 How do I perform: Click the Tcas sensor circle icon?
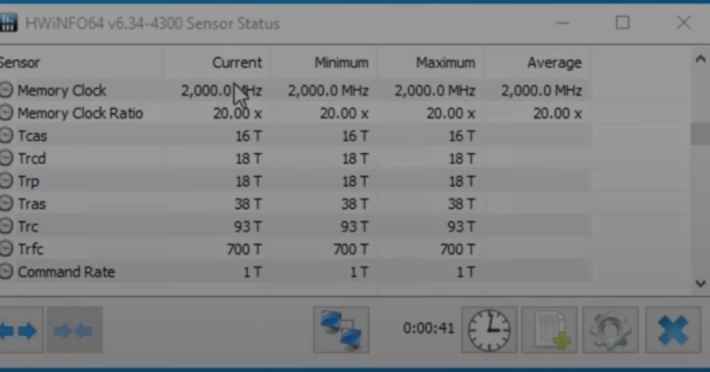click(6, 136)
